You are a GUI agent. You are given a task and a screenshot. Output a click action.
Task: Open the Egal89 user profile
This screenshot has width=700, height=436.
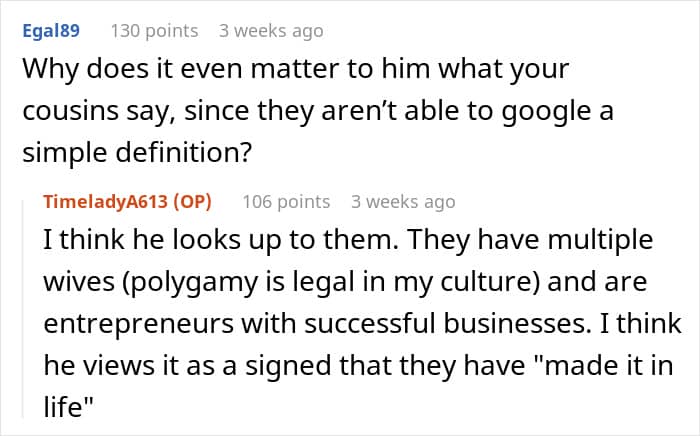point(51,31)
